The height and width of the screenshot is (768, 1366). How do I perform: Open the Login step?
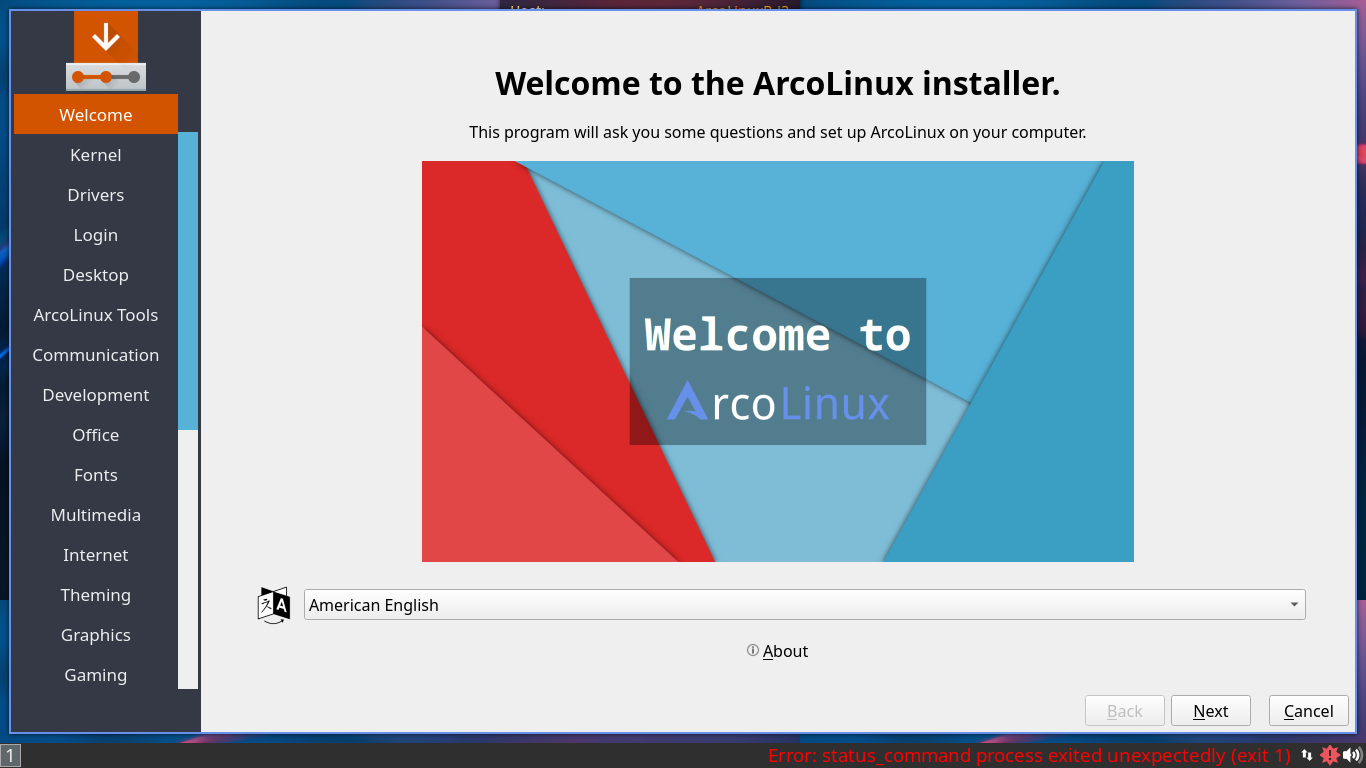(x=96, y=235)
